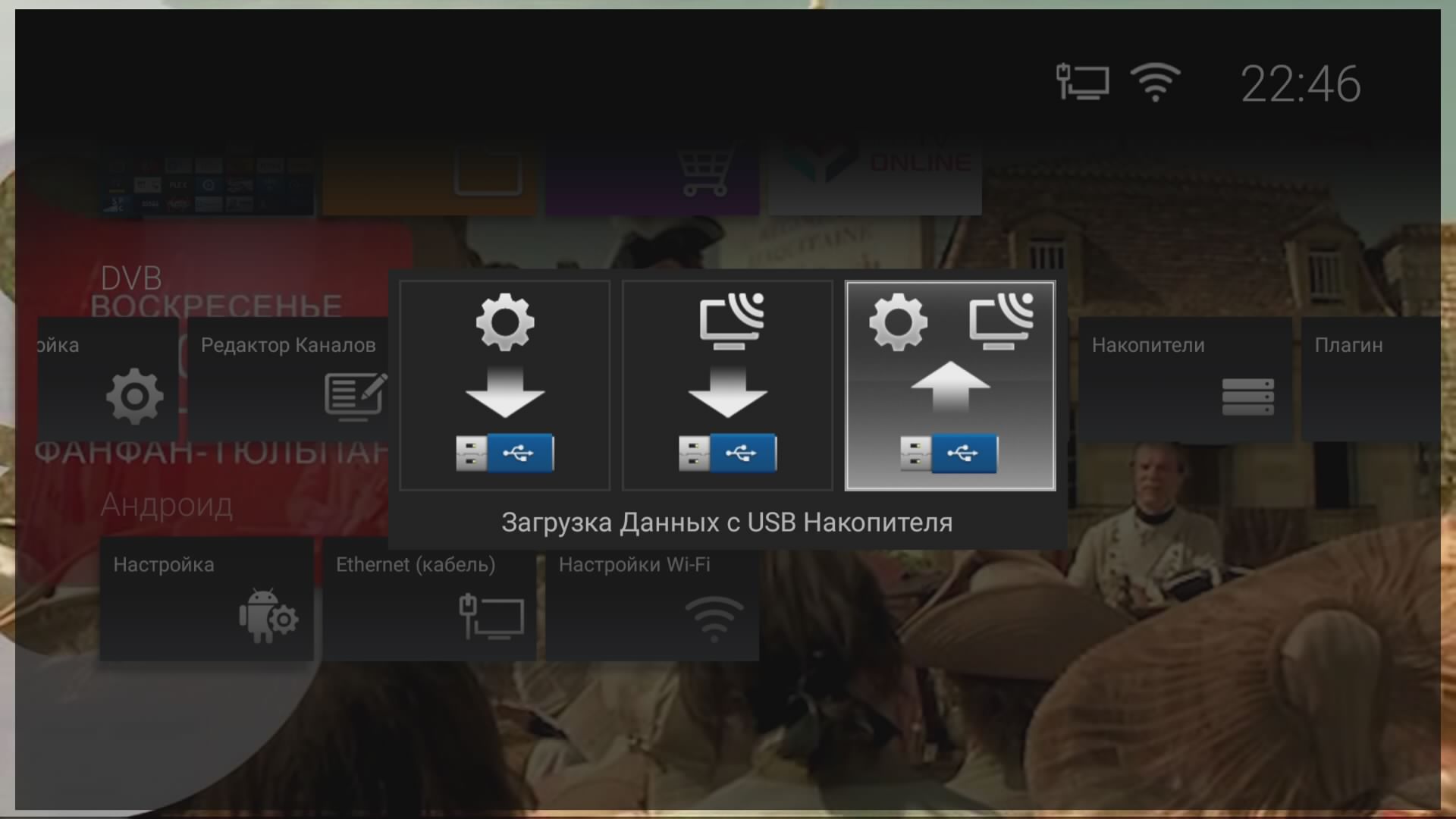Open the shopping cart tile
The height and width of the screenshot is (819, 1456).
[x=652, y=176]
